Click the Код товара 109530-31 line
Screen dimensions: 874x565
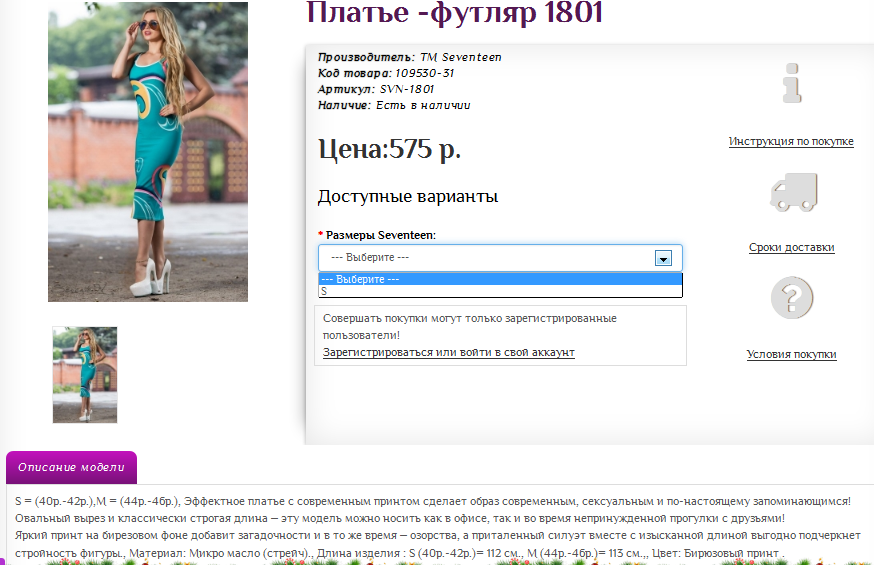click(x=386, y=73)
